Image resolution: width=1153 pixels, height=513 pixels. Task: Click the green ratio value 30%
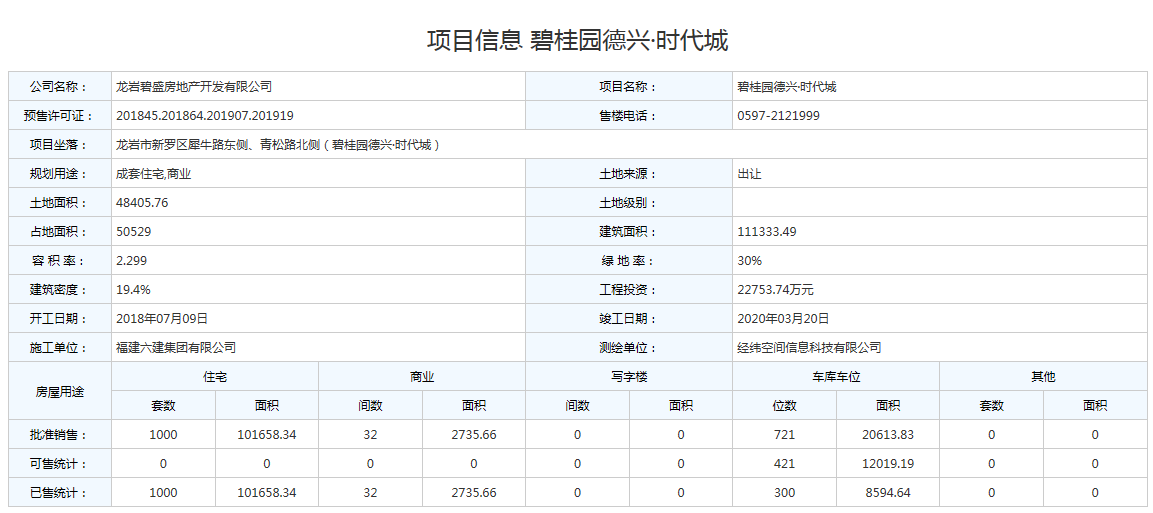tap(749, 260)
